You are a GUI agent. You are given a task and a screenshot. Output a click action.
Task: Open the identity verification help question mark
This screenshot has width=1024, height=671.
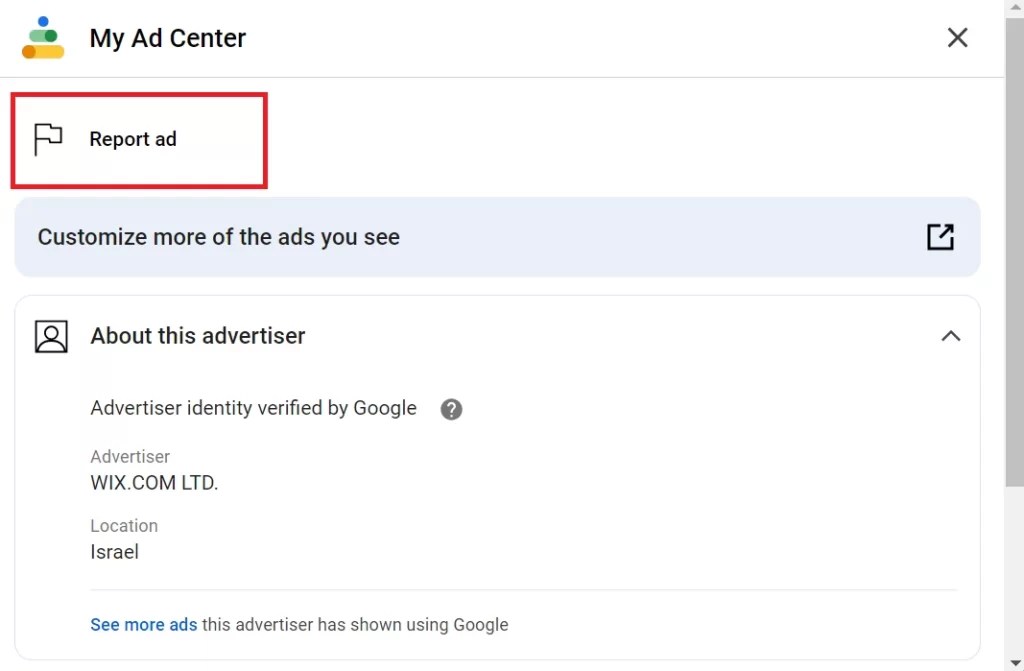point(451,409)
